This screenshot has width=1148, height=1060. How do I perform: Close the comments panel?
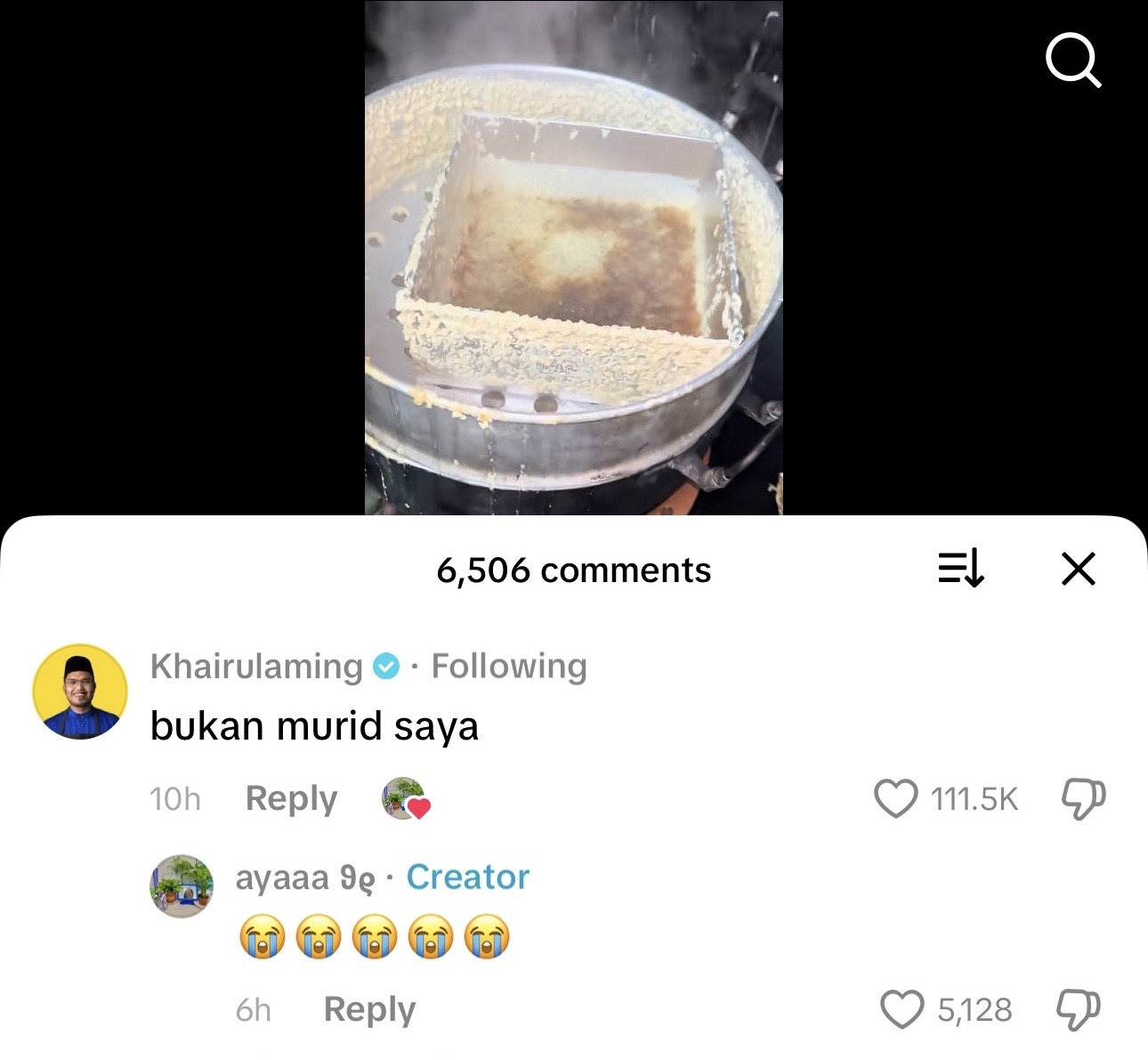click(1078, 568)
